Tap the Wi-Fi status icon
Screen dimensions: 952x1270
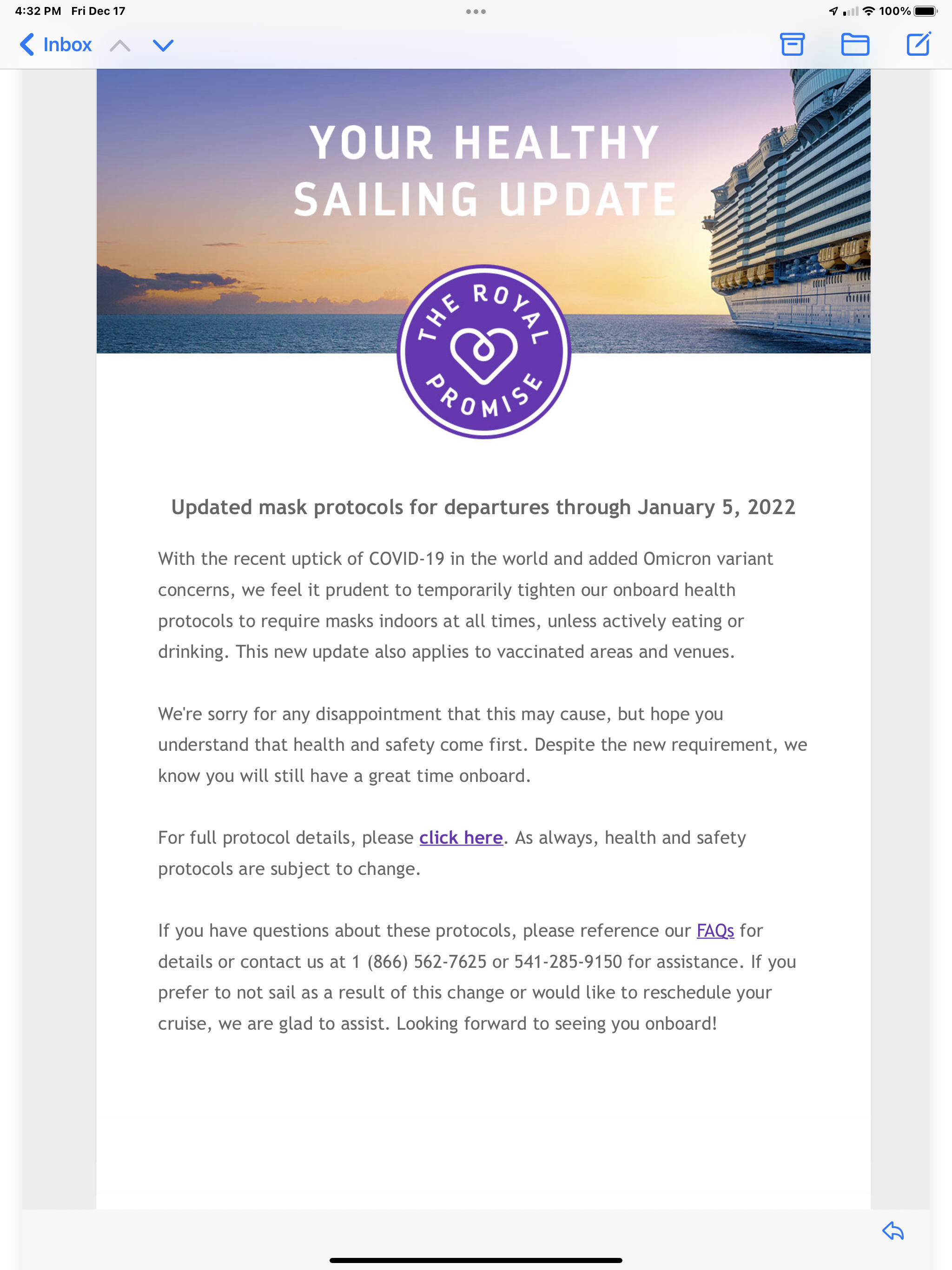click(x=869, y=11)
